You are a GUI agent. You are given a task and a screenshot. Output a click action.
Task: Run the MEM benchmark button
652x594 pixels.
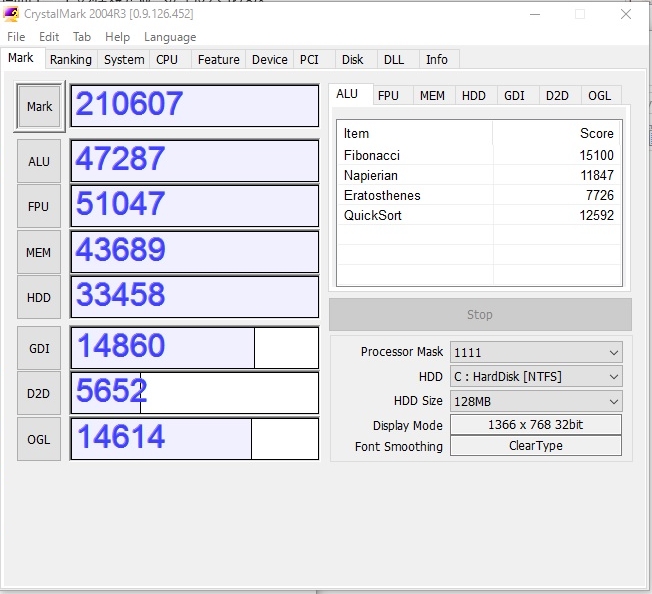[x=39, y=252]
